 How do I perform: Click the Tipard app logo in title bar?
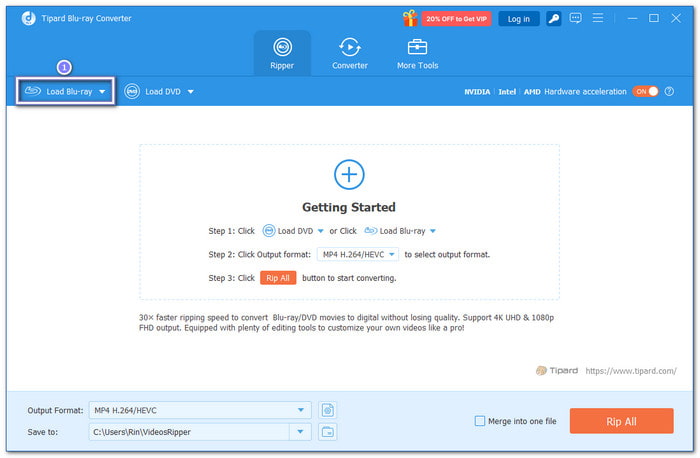pos(29,18)
